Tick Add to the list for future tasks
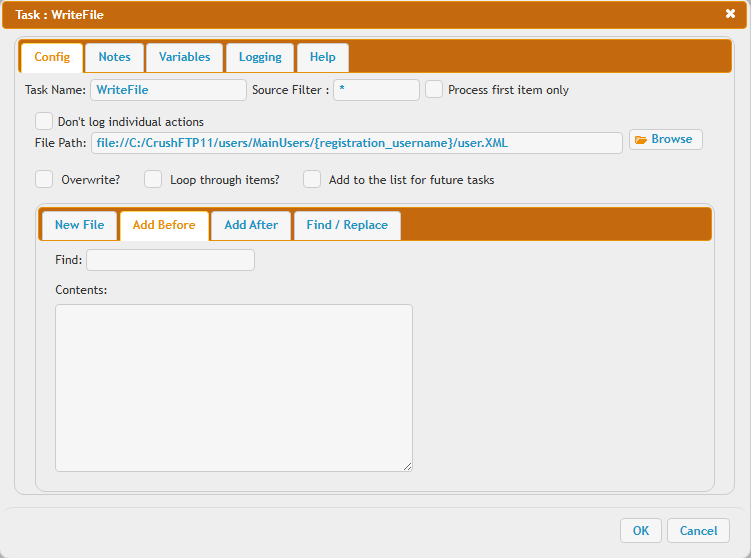 [x=312, y=180]
